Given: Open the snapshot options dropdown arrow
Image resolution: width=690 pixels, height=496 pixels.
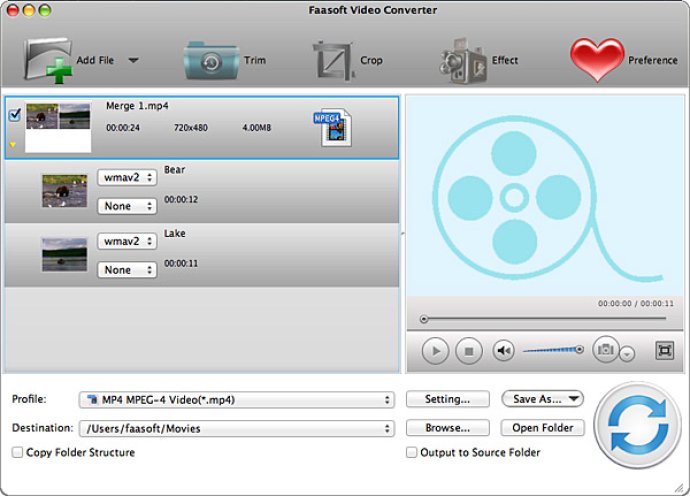Looking at the screenshot, I should (x=627, y=353).
